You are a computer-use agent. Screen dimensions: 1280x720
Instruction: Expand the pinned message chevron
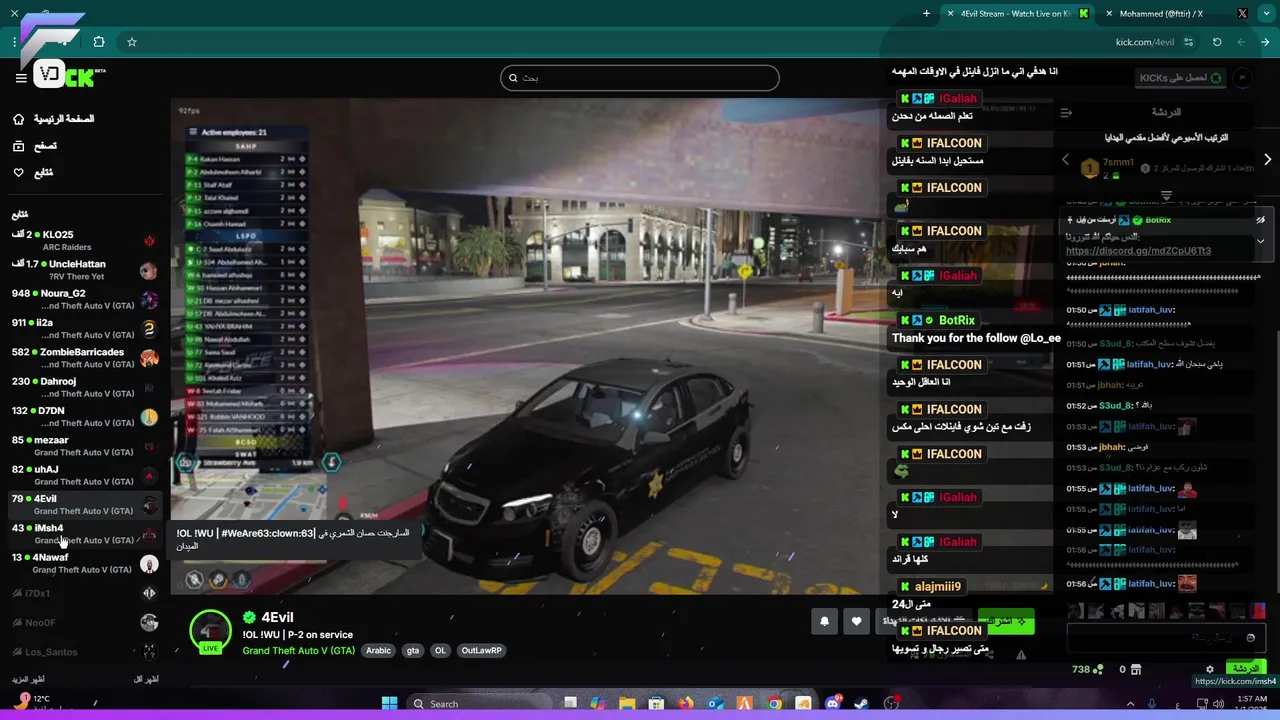point(1260,241)
